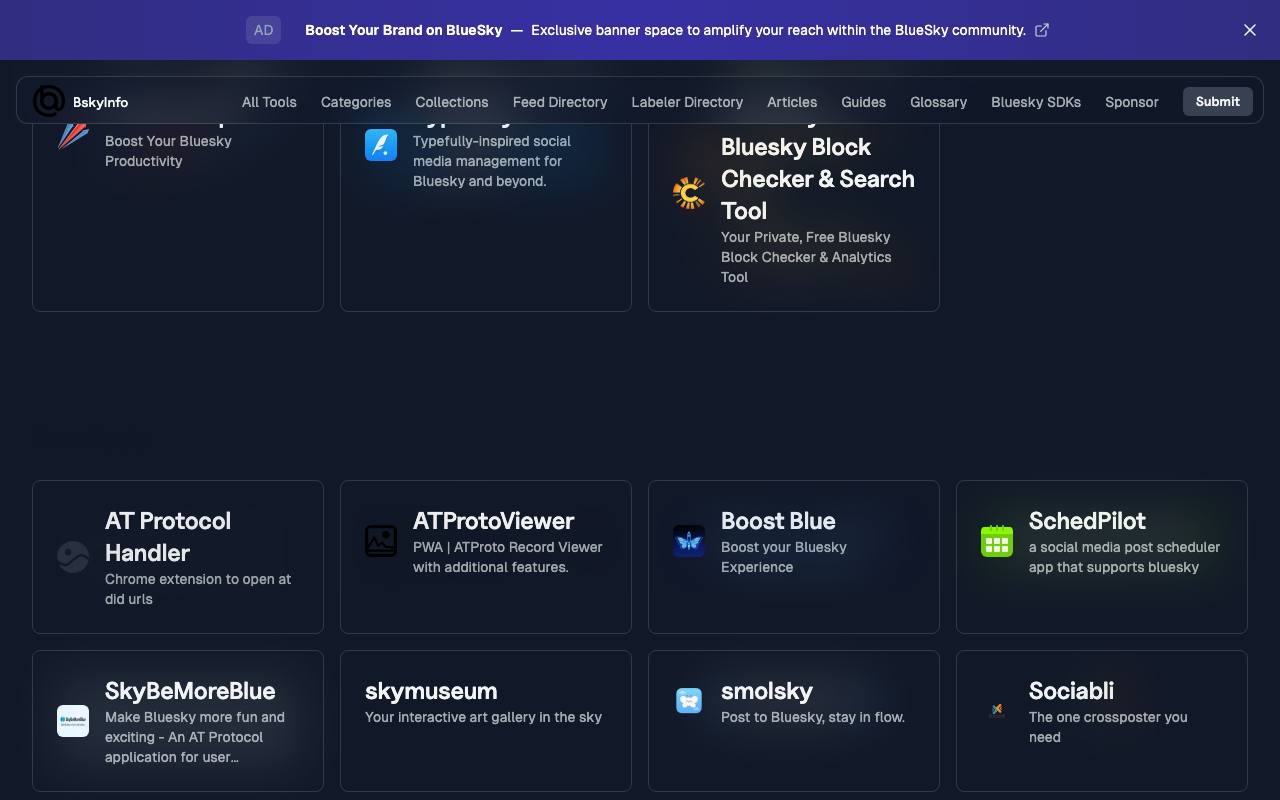Open the SkyBeMoreBlue tool title
This screenshot has height=800, width=1280.
tap(190, 691)
